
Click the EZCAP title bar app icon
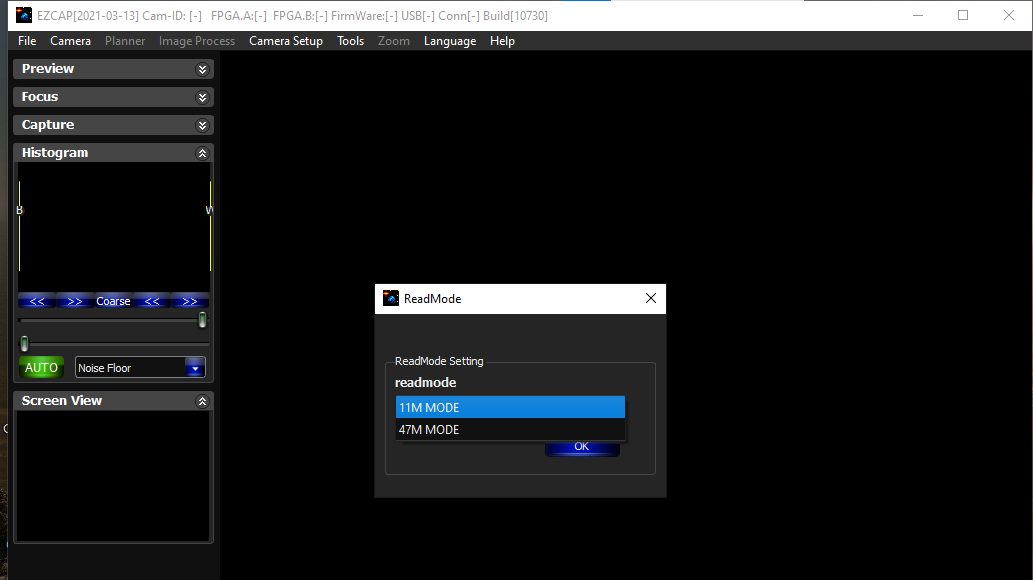pyautogui.click(x=24, y=15)
